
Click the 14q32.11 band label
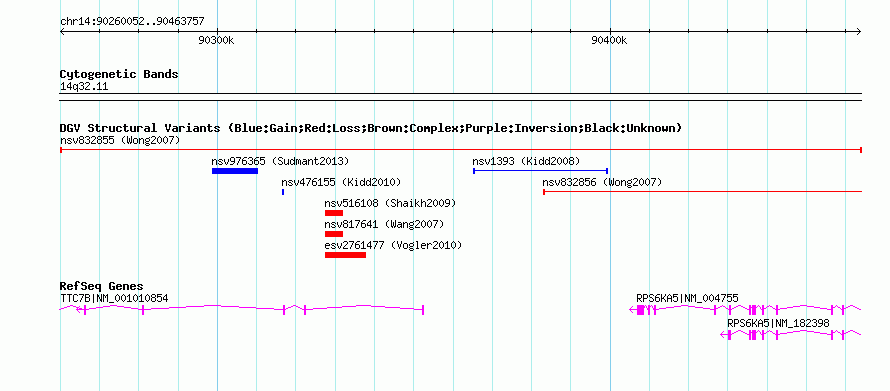[x=84, y=87]
